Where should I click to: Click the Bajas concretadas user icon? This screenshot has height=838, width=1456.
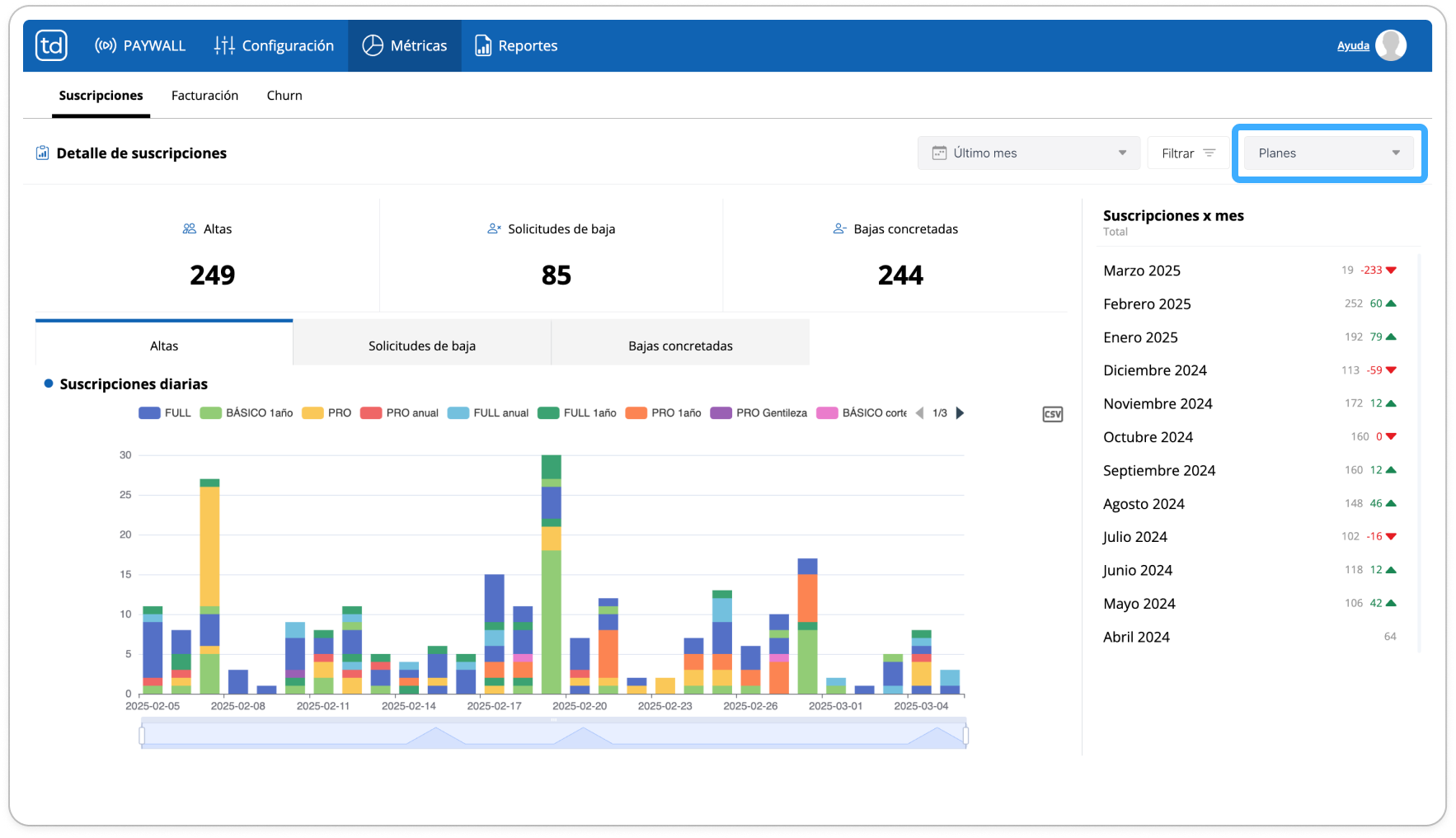840,228
